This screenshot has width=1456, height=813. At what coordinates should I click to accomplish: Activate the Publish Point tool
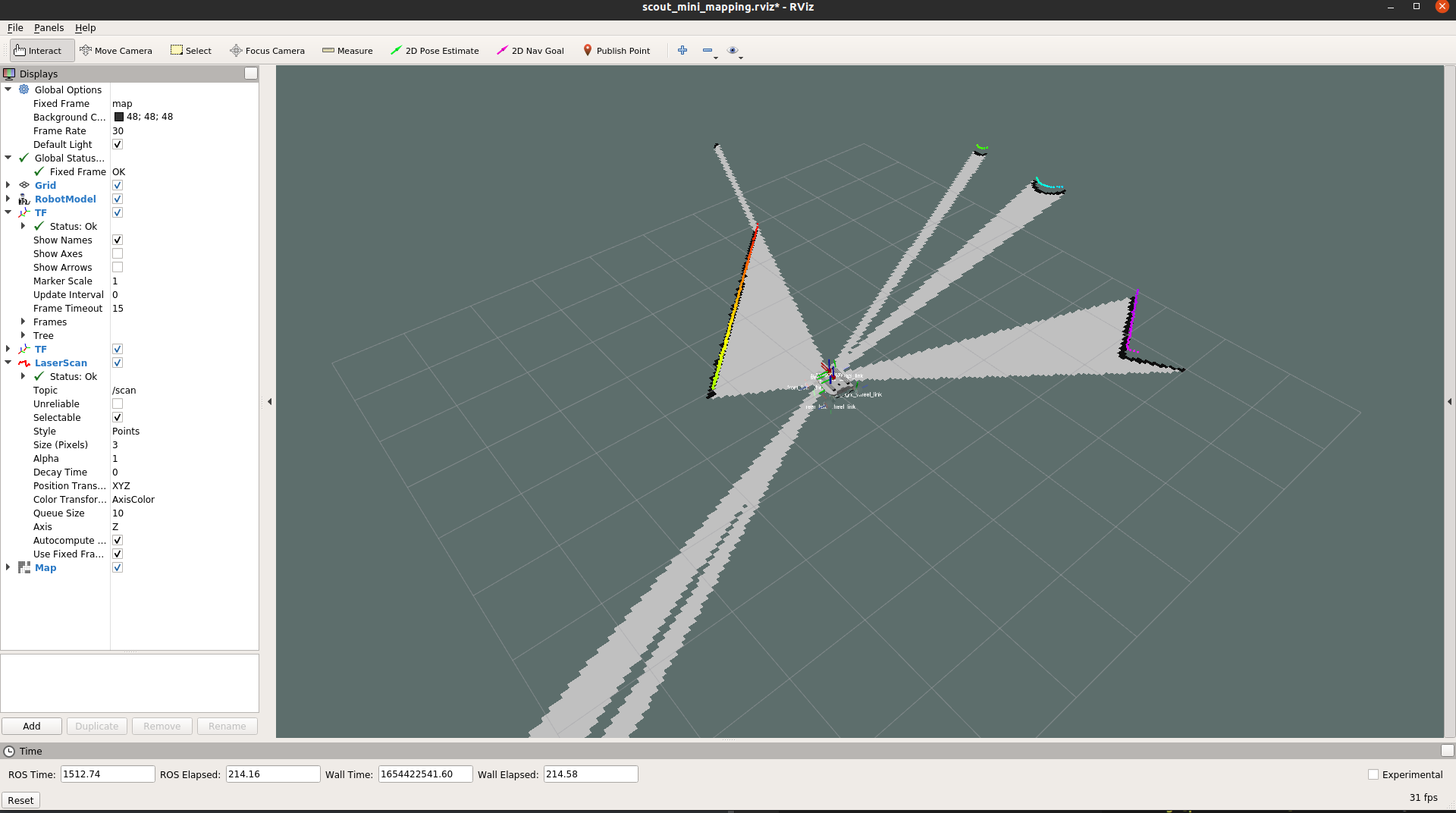616,51
